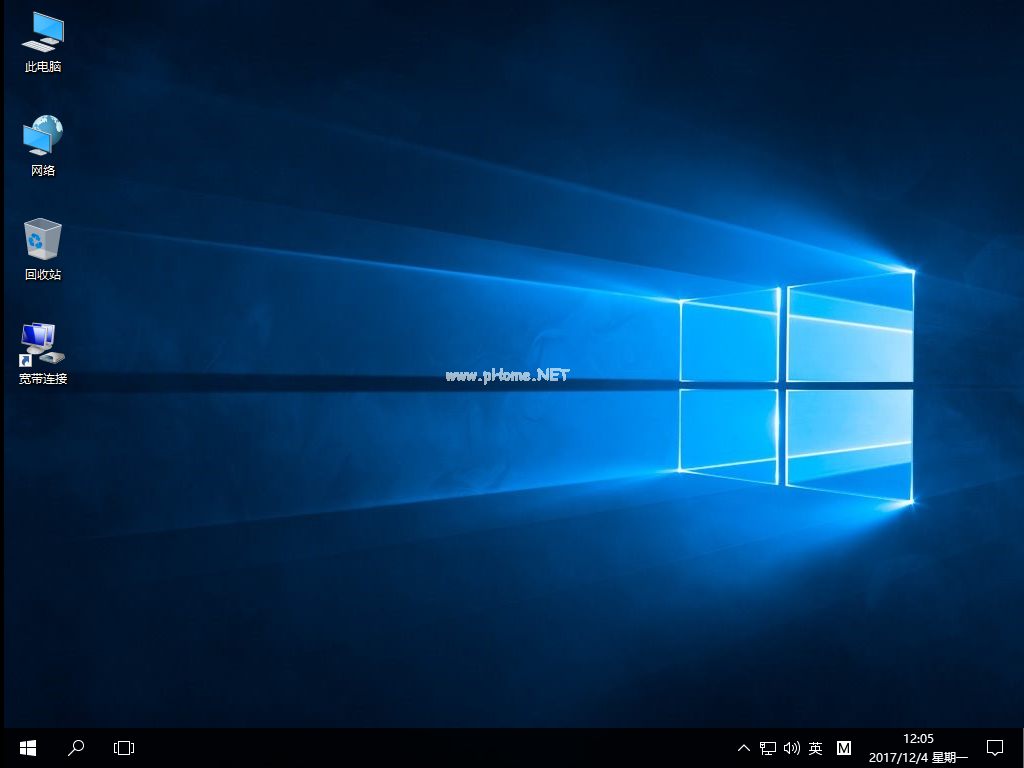Screen dimensions: 1024x768
Task: Click the 宽带连接 text label
Action: [x=43, y=379]
